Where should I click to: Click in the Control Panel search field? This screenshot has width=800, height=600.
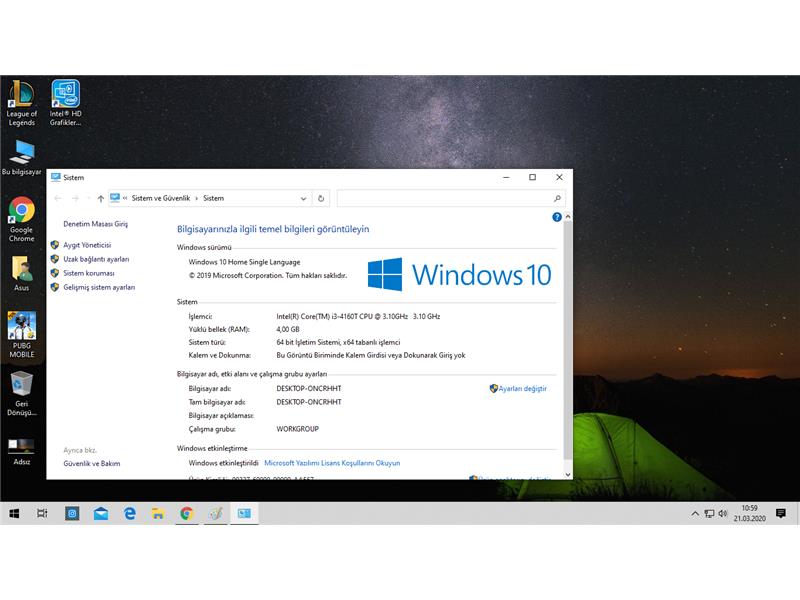pyautogui.click(x=451, y=198)
